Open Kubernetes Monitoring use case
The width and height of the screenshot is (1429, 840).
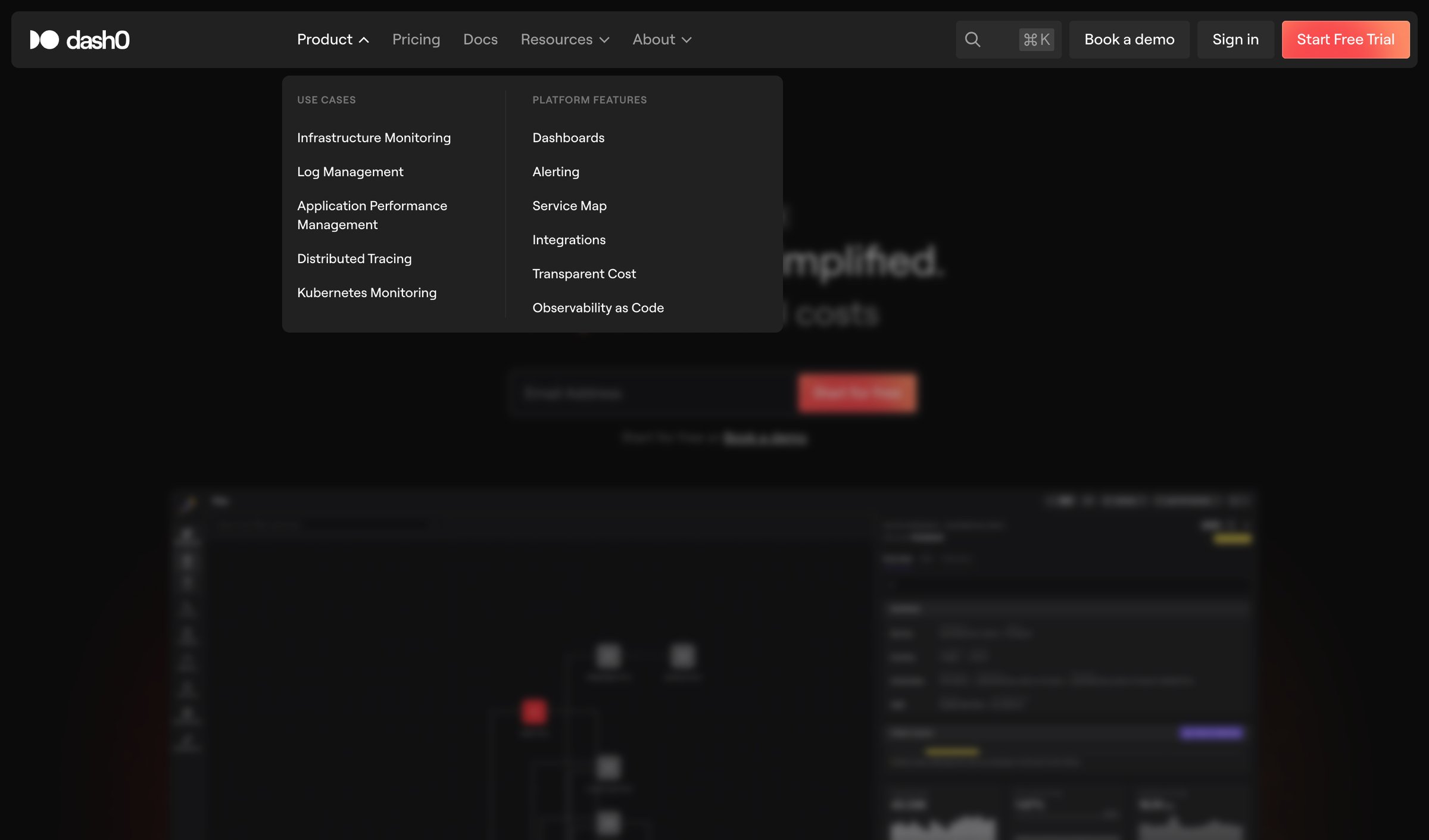[367, 292]
